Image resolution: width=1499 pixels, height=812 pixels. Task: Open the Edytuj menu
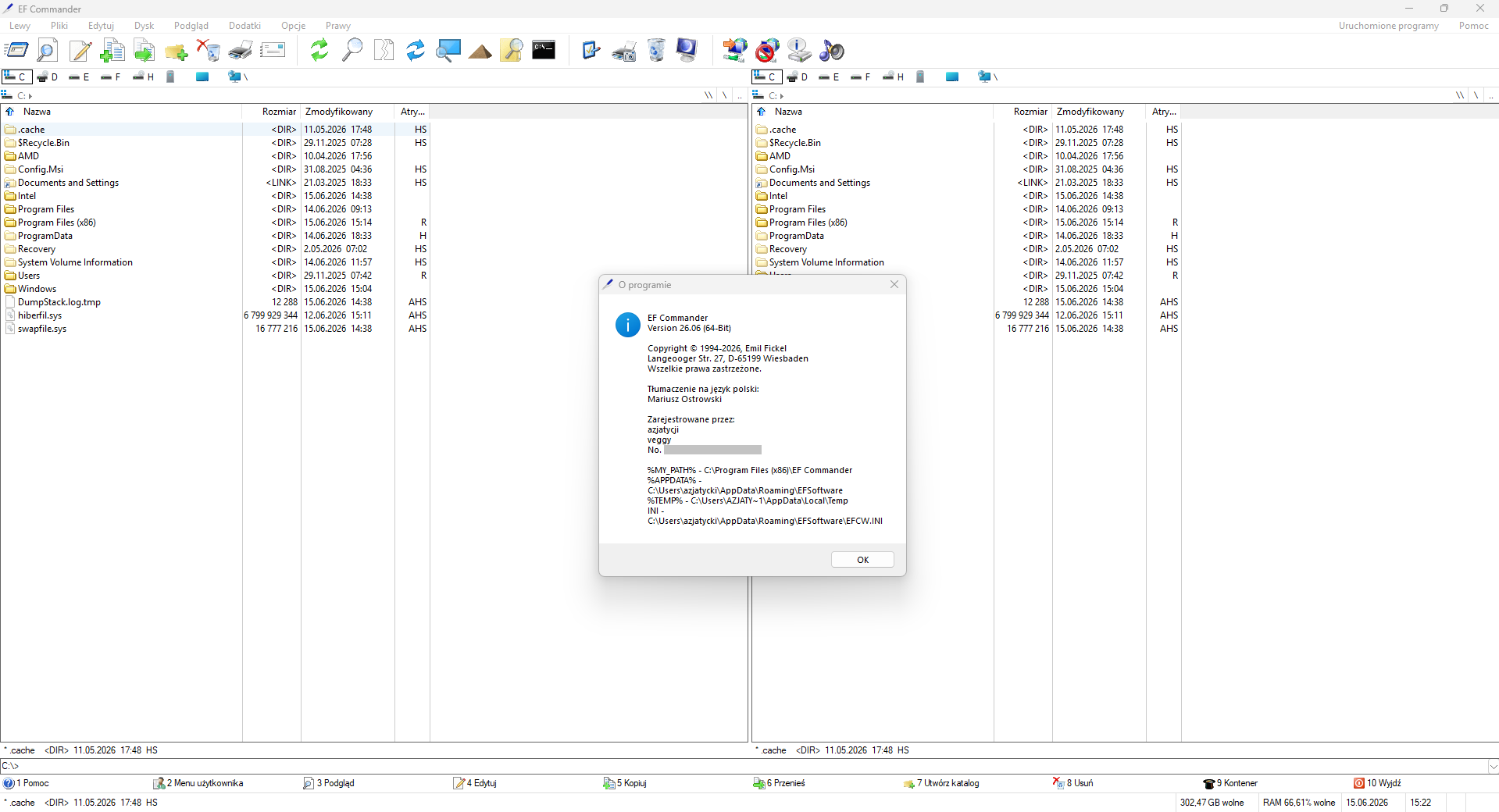pos(101,26)
